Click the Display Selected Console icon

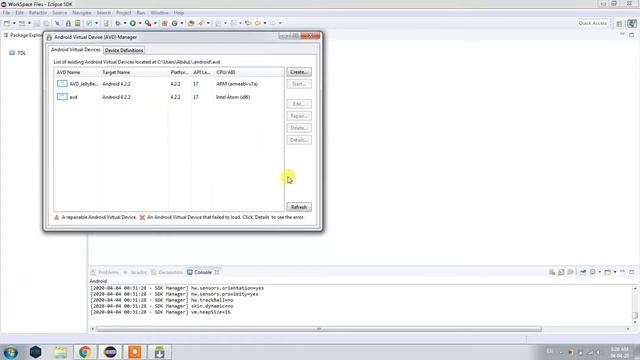[592, 272]
